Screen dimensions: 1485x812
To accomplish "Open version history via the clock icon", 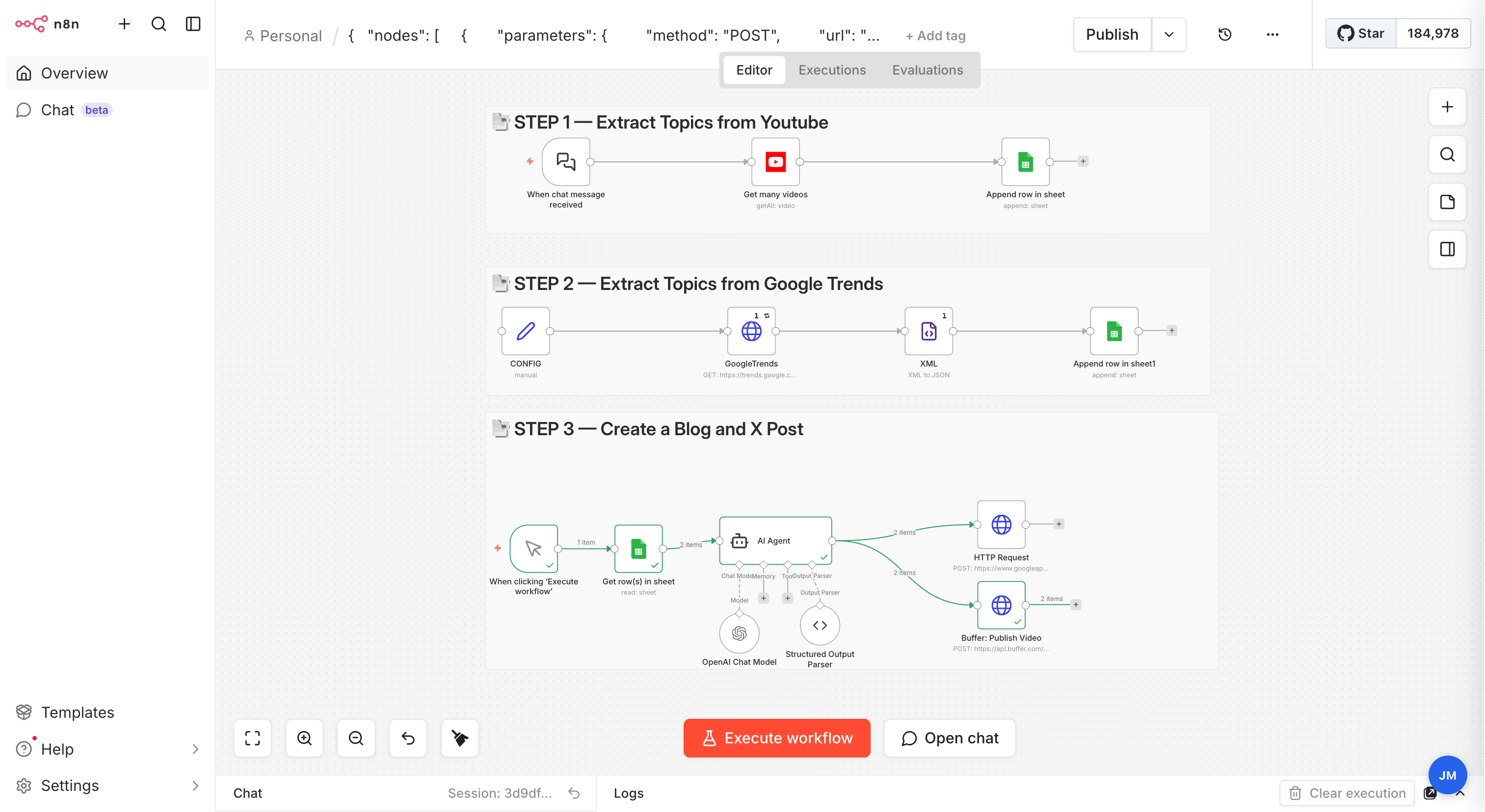I will pos(1225,34).
